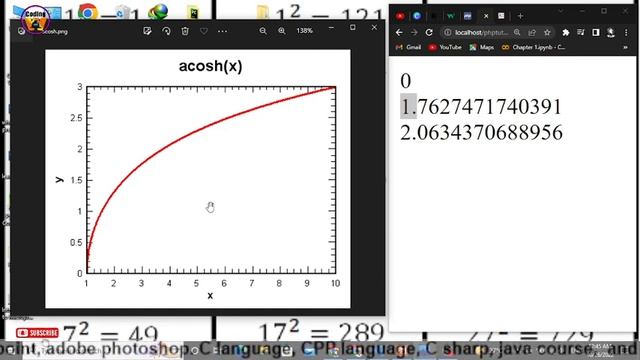Expand the hidden bookmarks chevron

coord(625,47)
